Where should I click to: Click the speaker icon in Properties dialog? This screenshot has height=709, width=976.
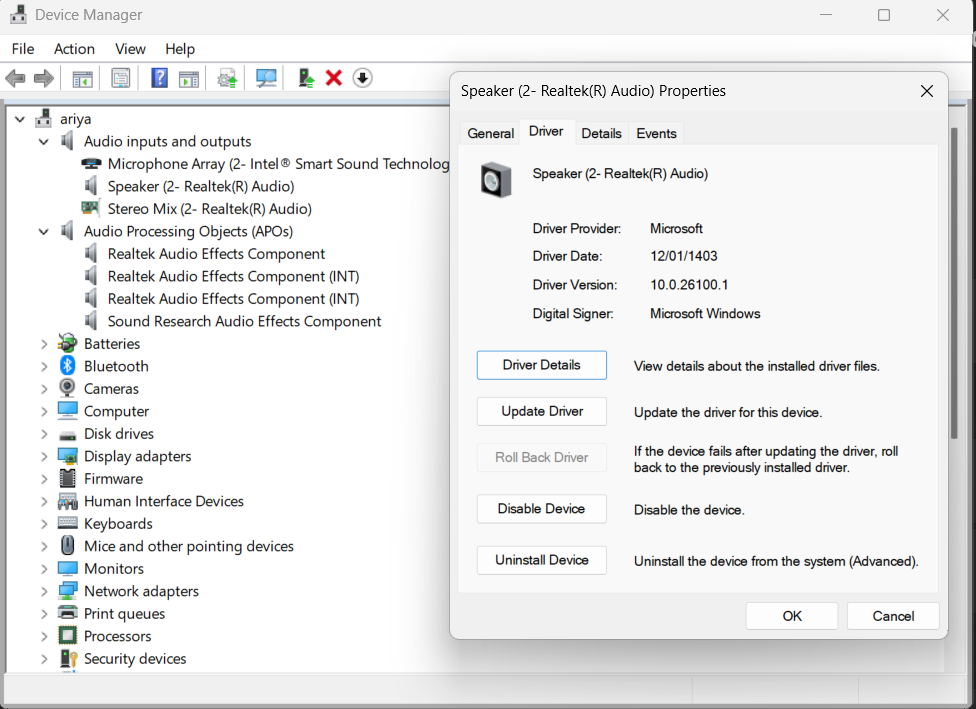(496, 180)
